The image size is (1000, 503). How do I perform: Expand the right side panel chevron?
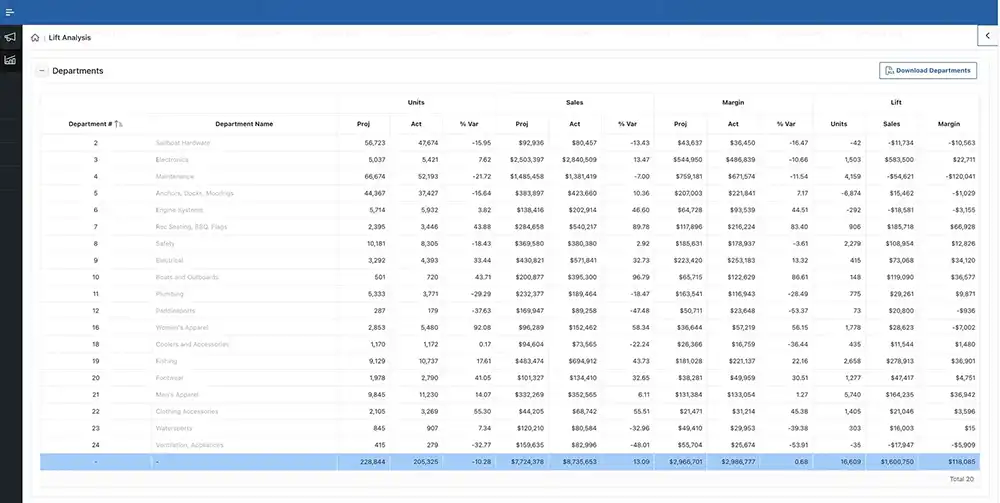[988, 36]
